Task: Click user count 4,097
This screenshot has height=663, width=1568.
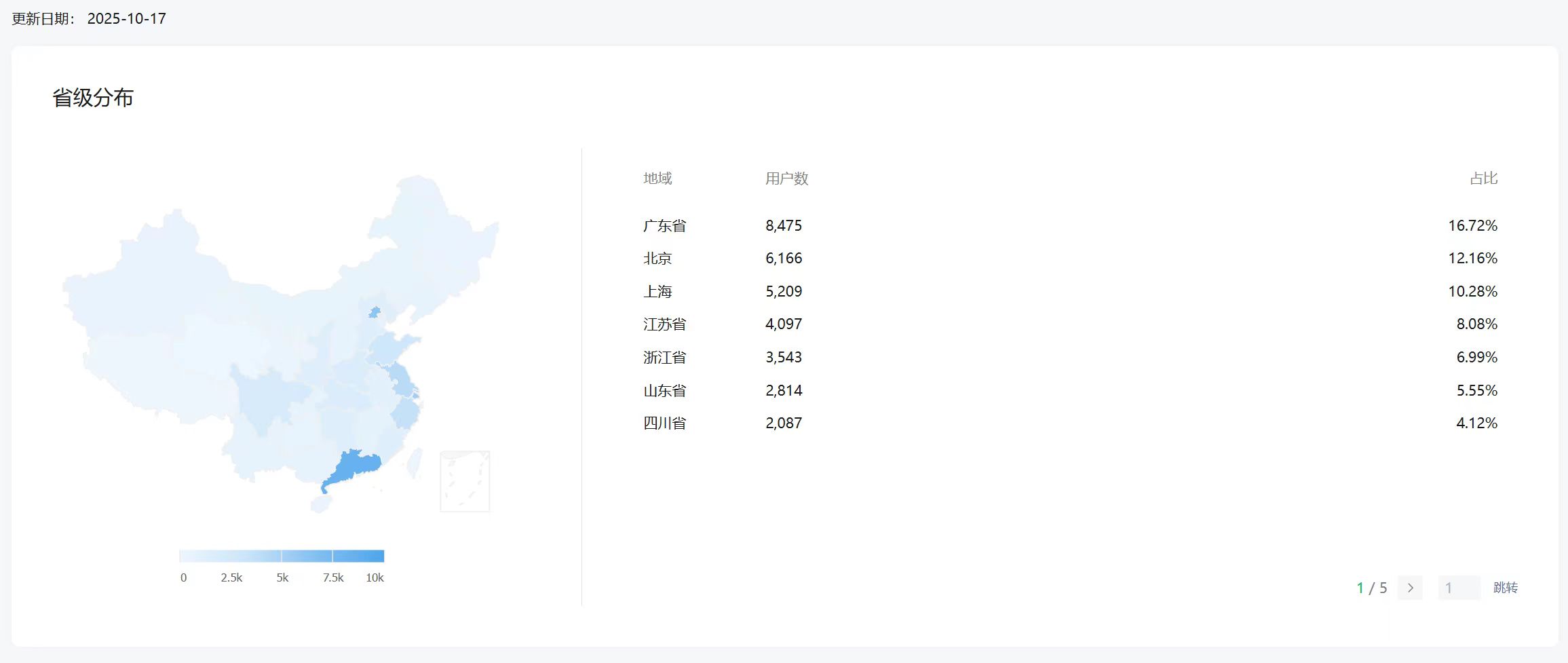Action: (x=784, y=324)
